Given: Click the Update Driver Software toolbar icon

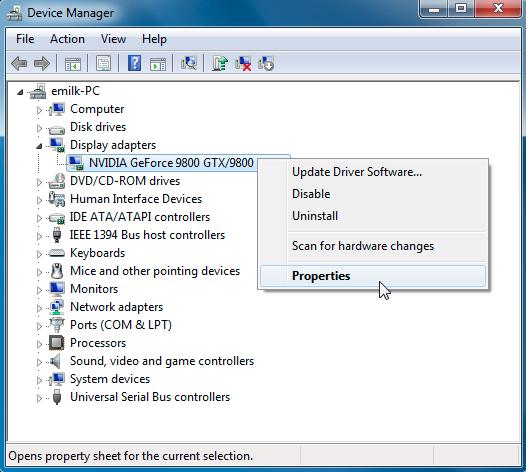Looking at the screenshot, I should click(220, 63).
